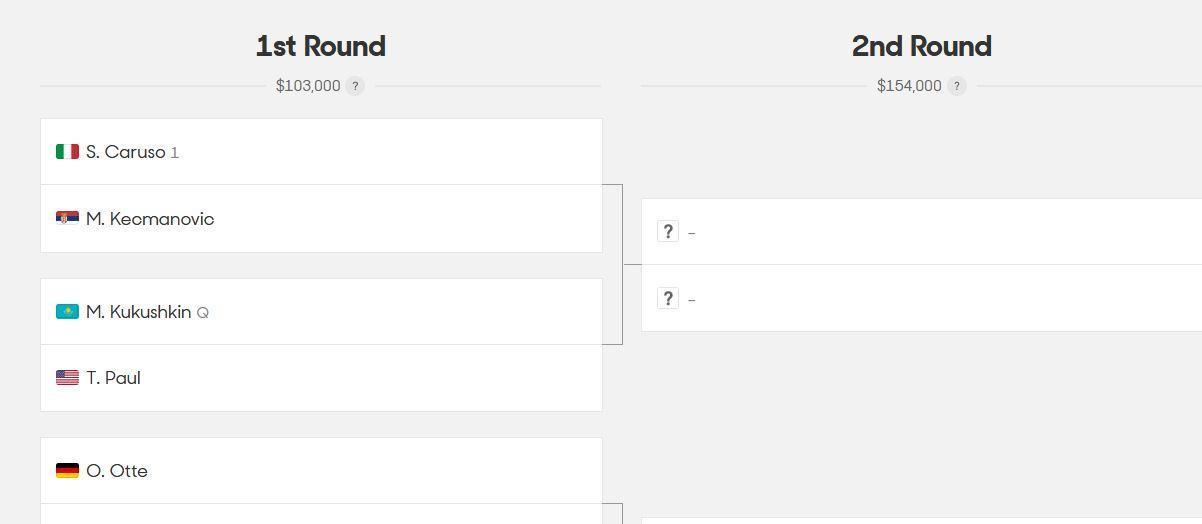Click the 1st Round heading
This screenshot has height=524, width=1202.
tap(320, 46)
